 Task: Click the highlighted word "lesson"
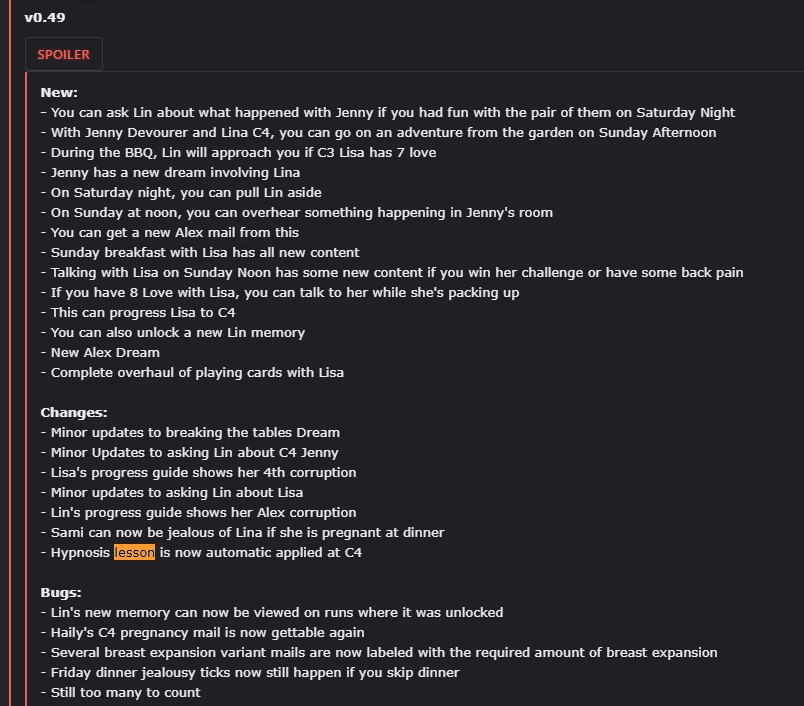pyautogui.click(x=134, y=552)
